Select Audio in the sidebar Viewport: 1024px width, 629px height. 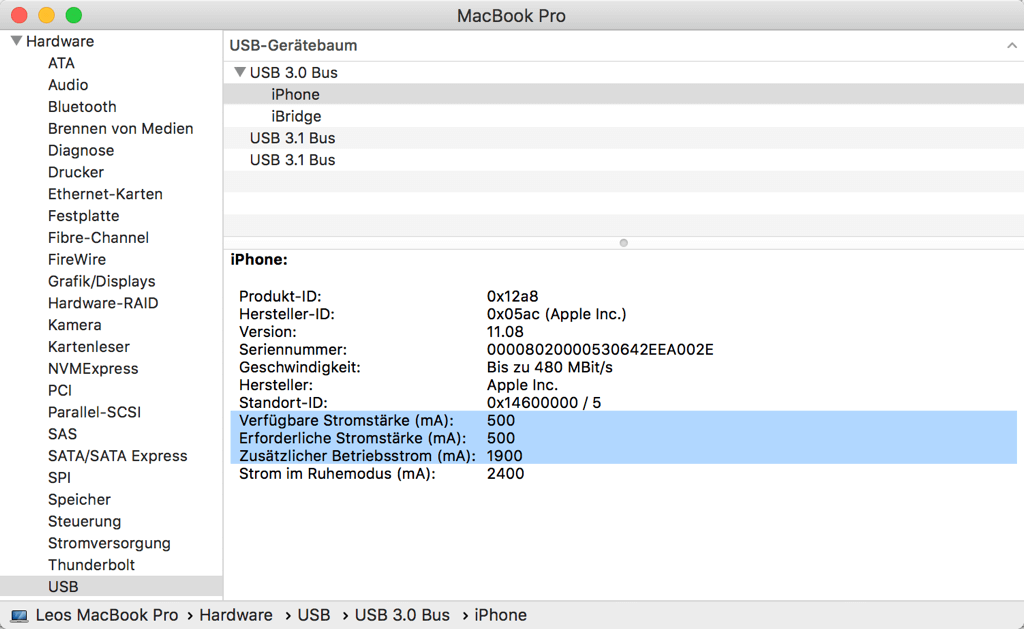pos(68,85)
